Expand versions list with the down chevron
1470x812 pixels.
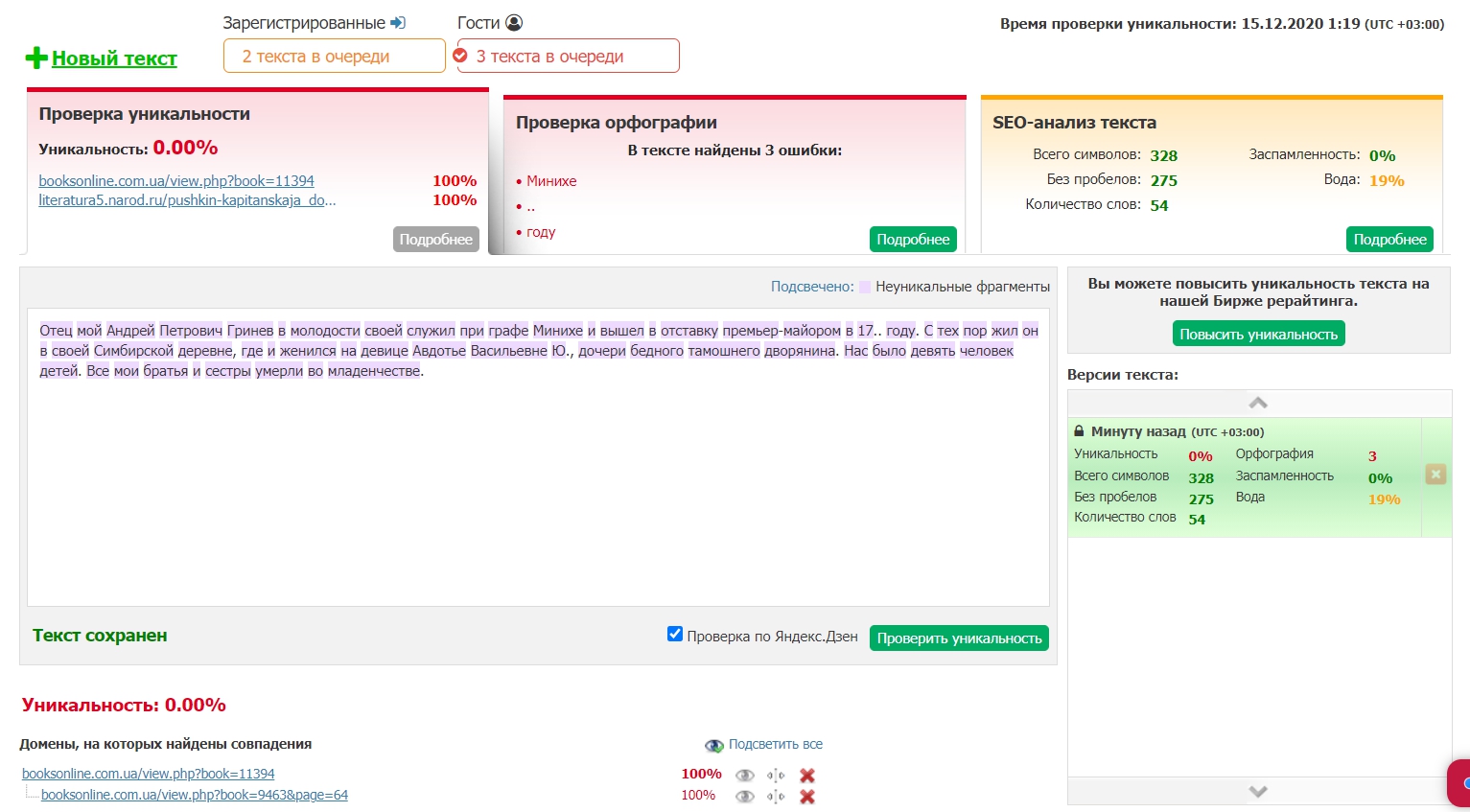(1258, 791)
